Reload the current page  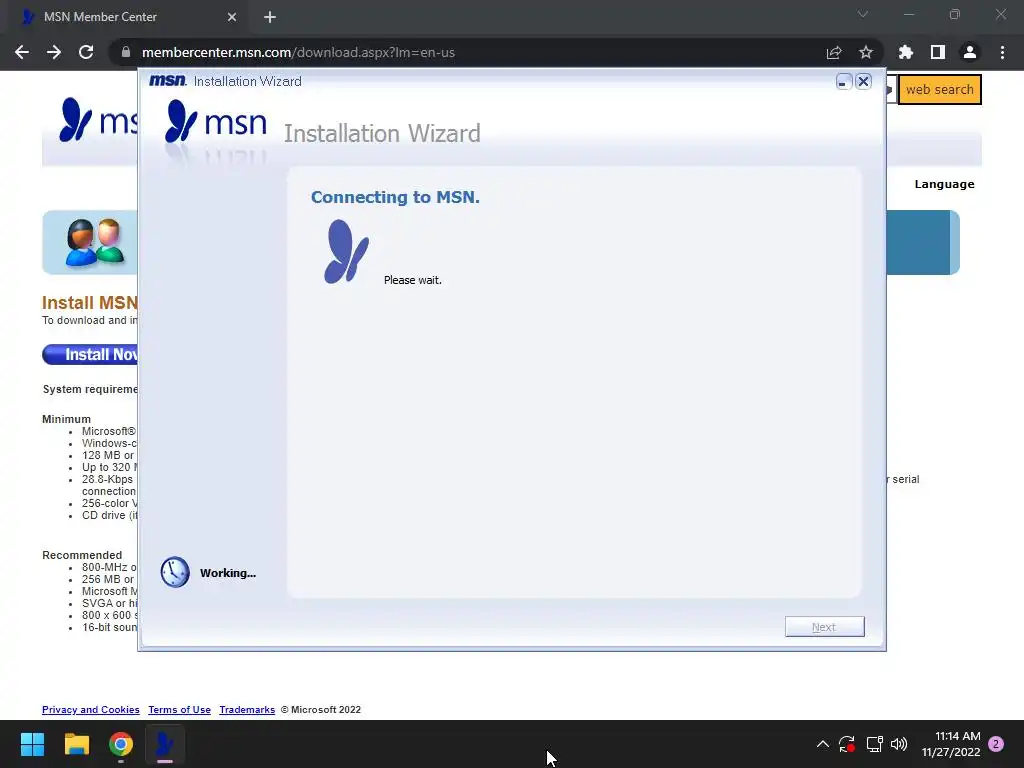coord(86,52)
